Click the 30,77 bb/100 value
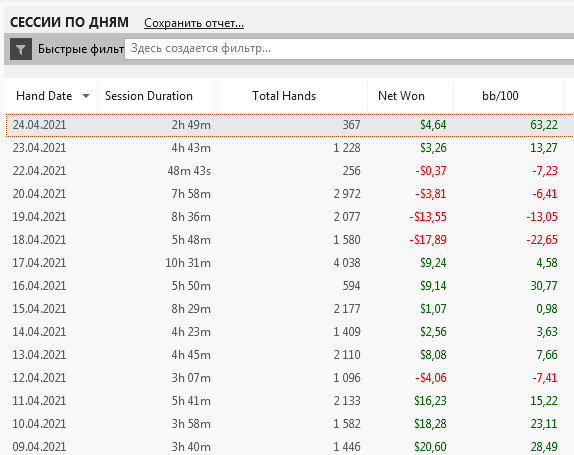 tap(544, 286)
